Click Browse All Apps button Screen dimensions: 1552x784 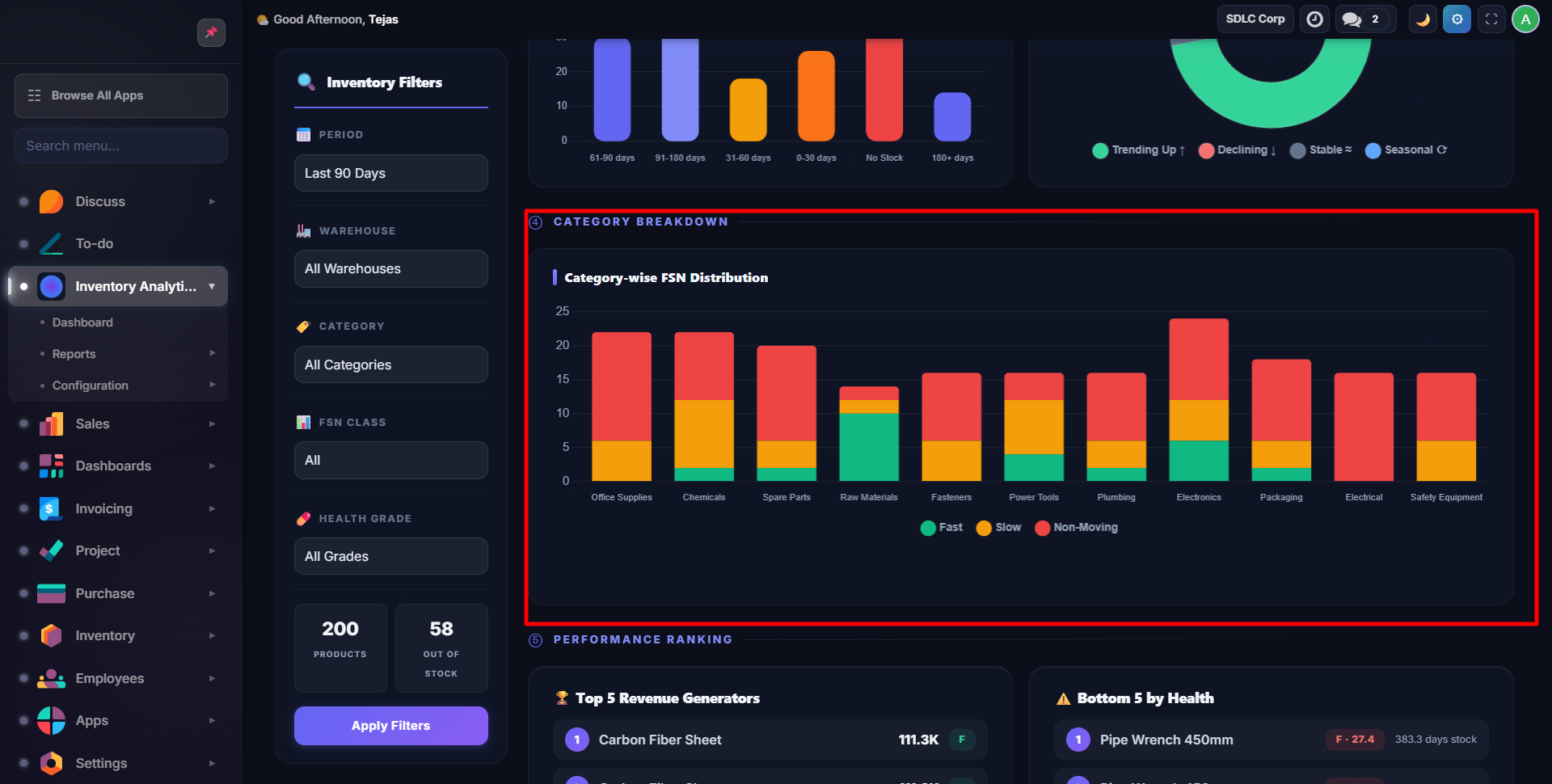point(121,95)
